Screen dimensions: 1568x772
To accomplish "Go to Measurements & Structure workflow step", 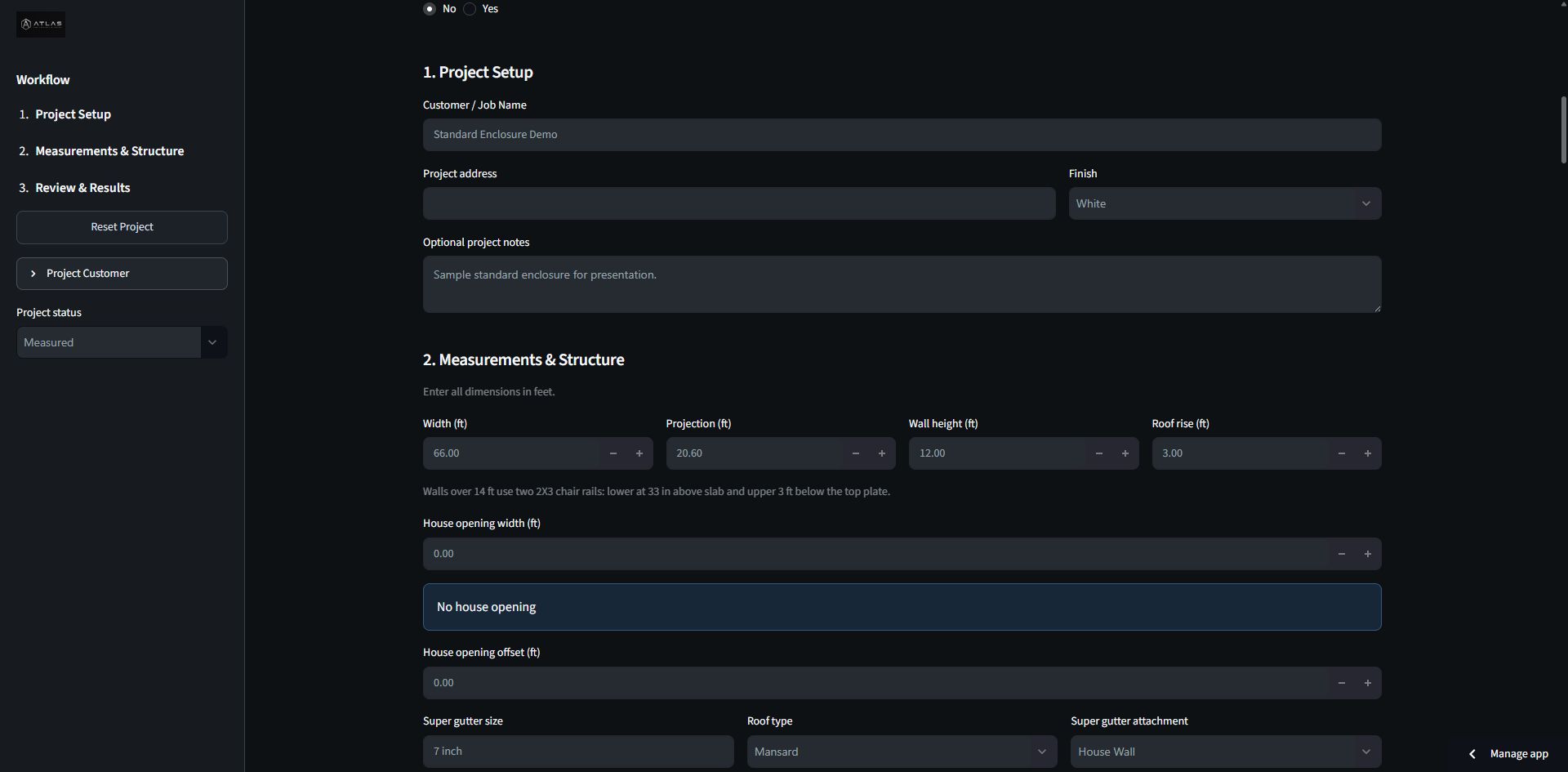I will coord(109,151).
